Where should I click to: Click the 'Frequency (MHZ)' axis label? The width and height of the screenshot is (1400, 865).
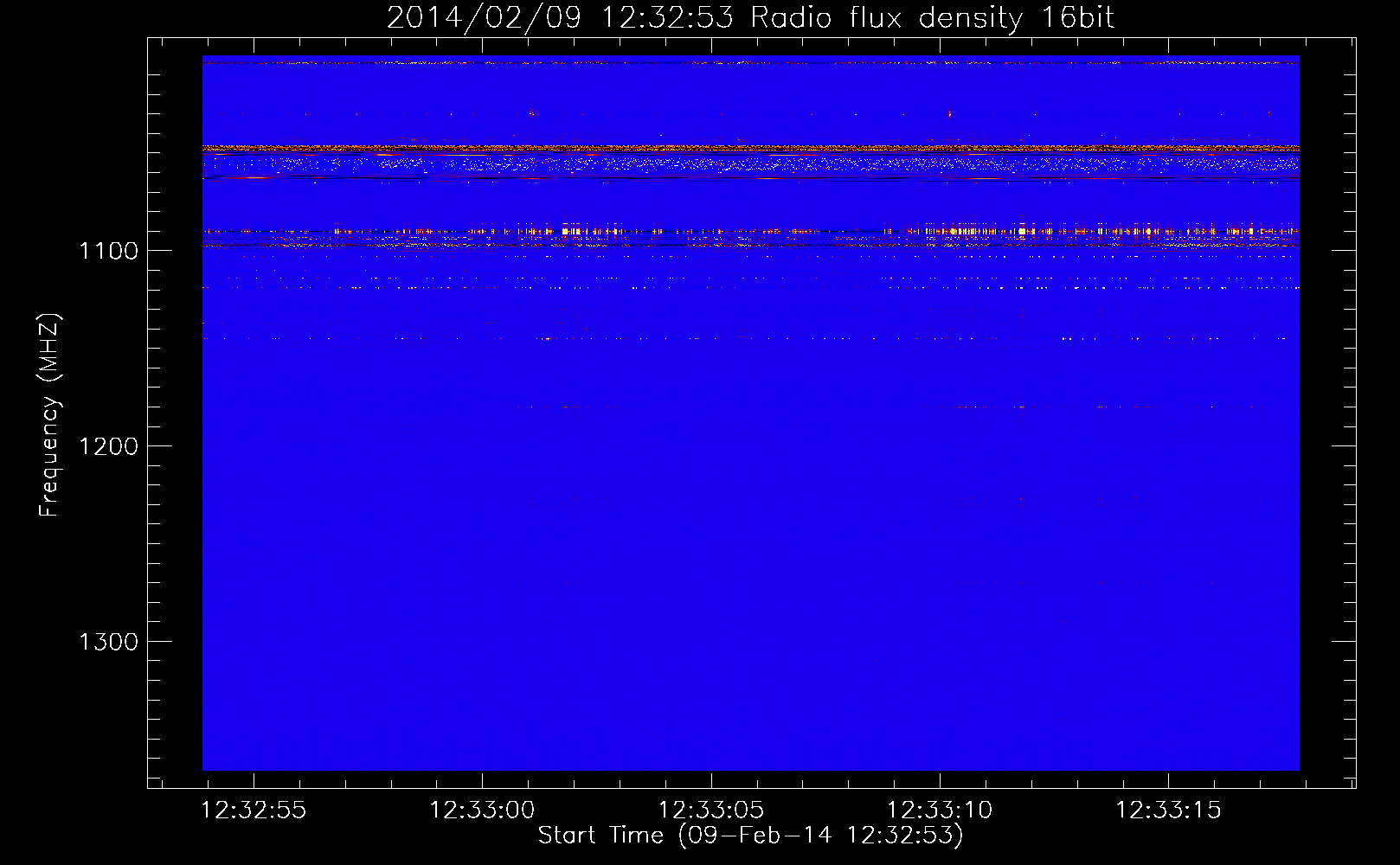[x=49, y=415]
